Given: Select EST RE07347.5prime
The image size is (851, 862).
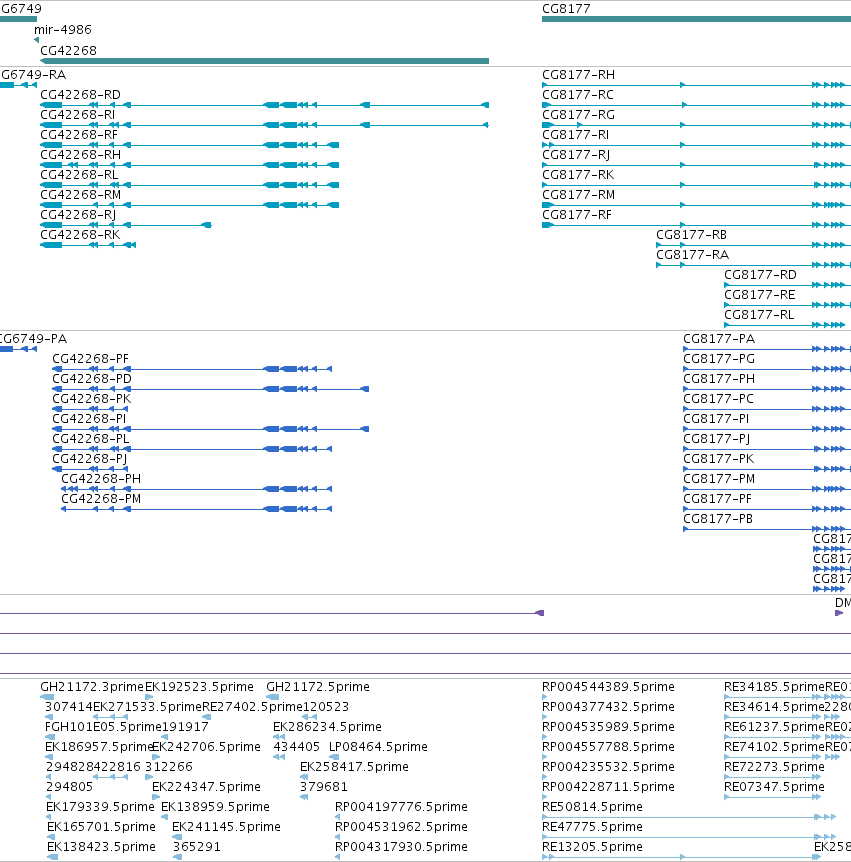Looking at the screenshot, I should tap(774, 787).
